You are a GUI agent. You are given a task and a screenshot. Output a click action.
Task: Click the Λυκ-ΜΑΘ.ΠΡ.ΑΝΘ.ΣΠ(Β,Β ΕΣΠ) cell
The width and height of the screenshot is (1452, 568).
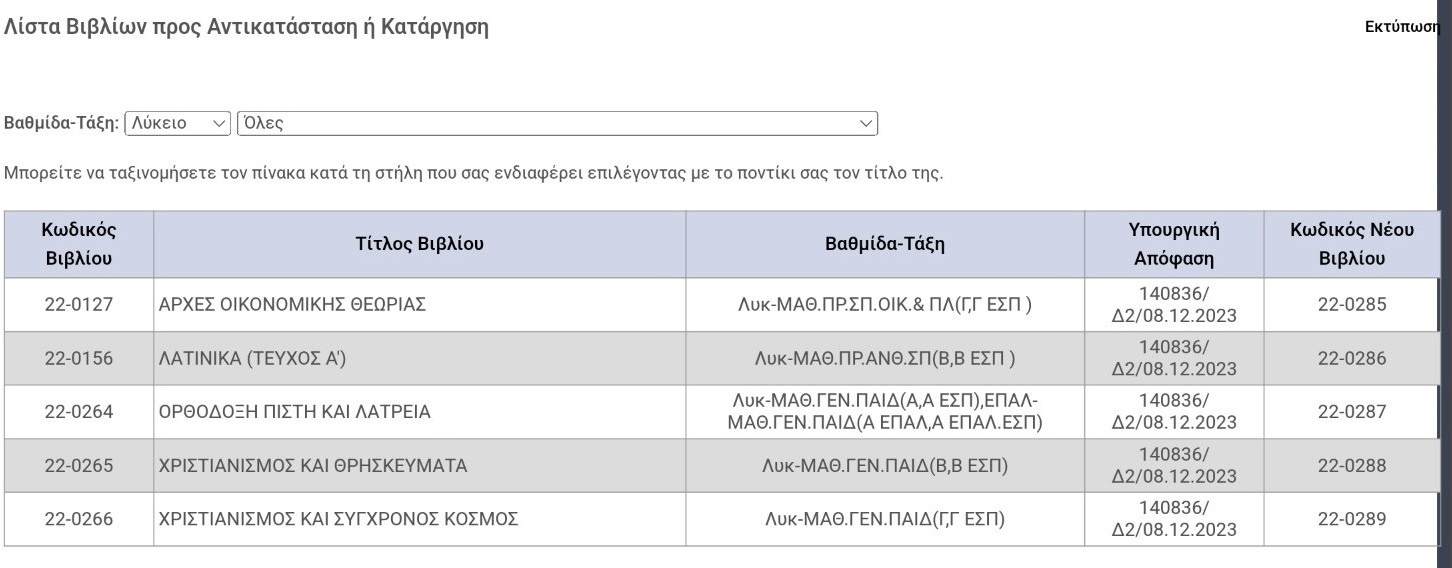click(884, 358)
